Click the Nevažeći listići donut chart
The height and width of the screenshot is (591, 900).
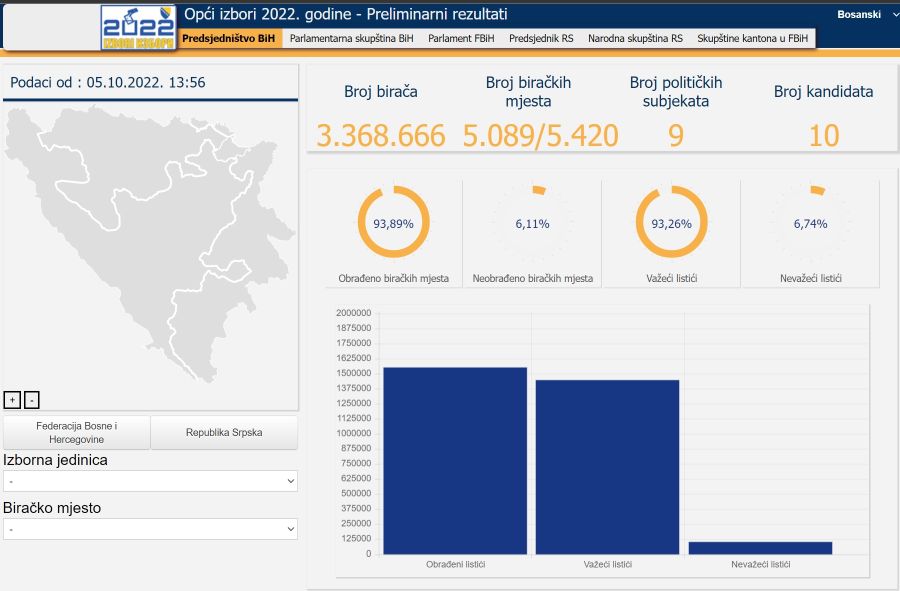tap(810, 223)
